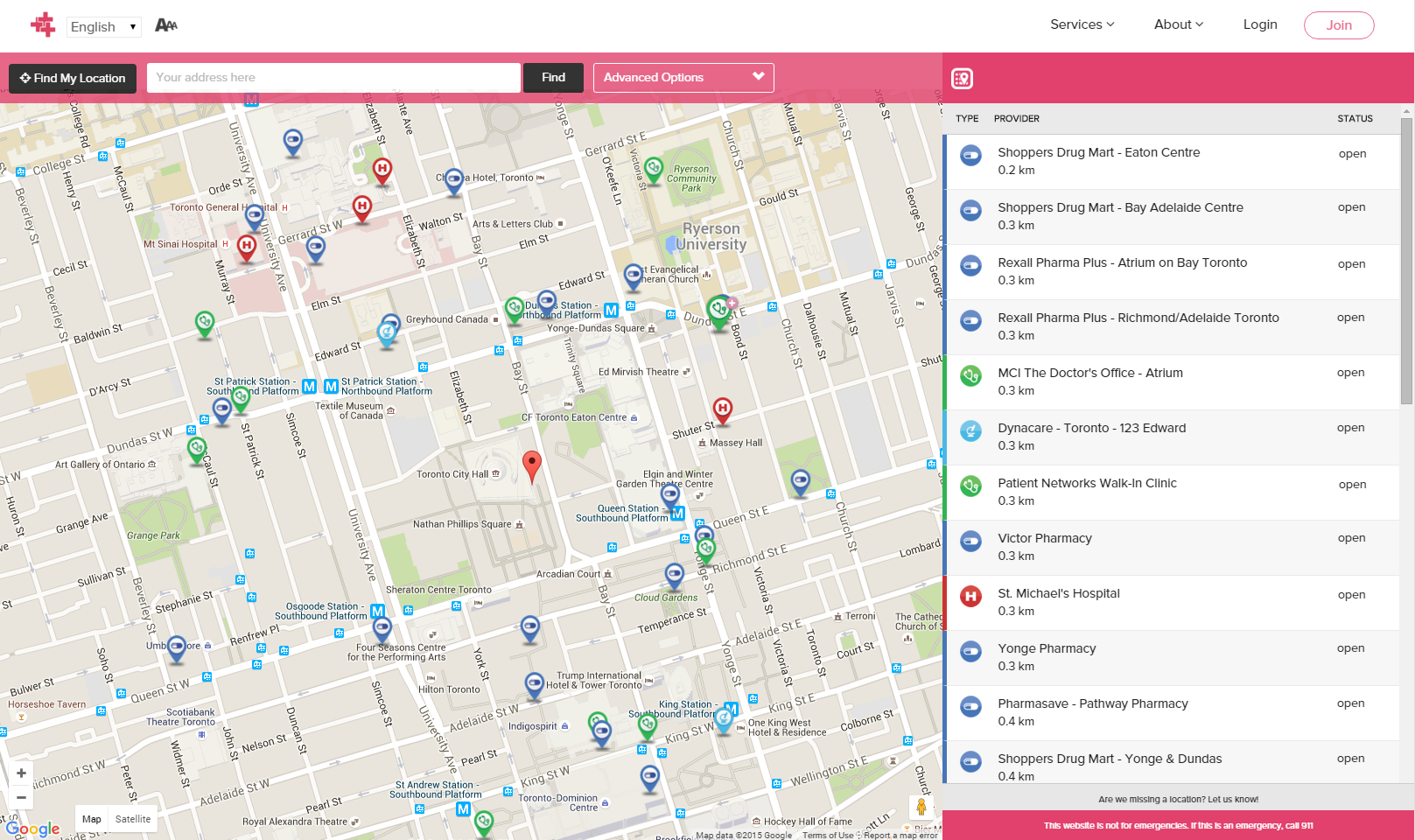Open the Services dropdown

[x=1082, y=24]
